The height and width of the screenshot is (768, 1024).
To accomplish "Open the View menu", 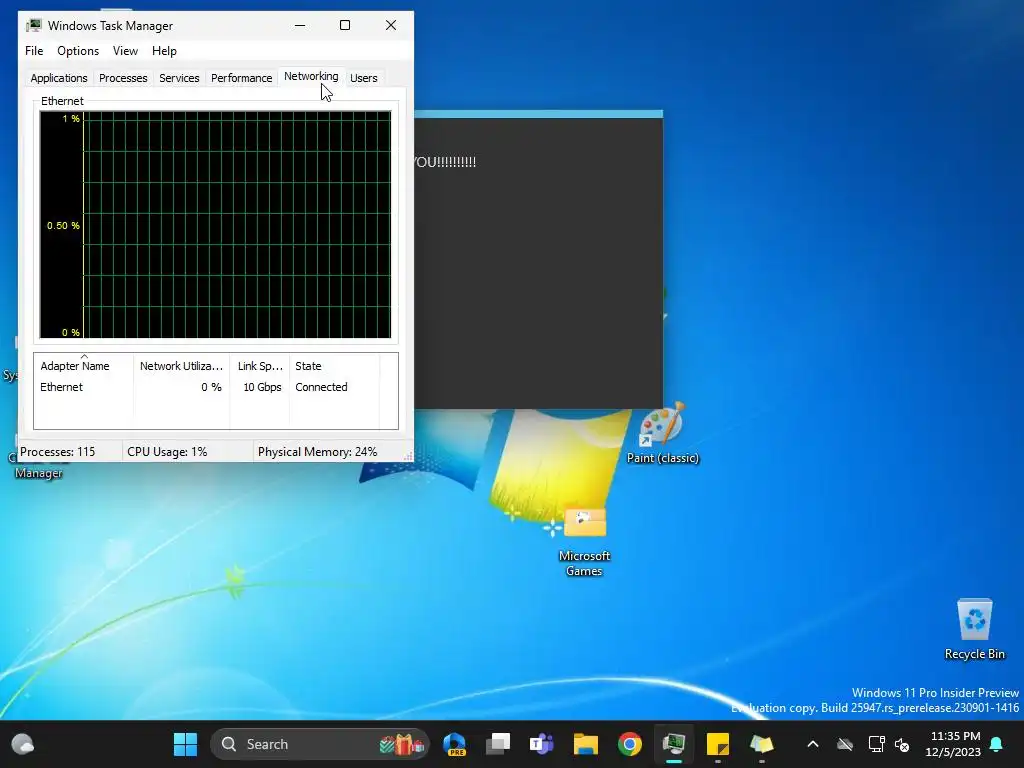I will (125, 51).
